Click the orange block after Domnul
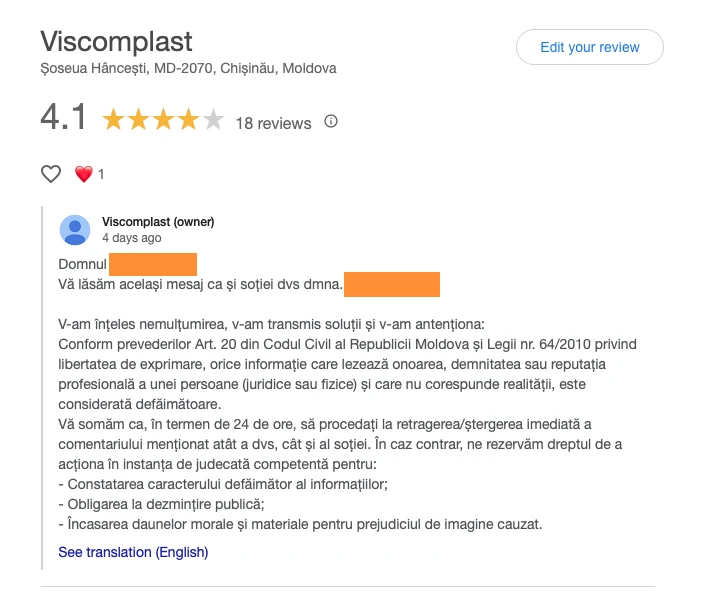 click(x=153, y=265)
